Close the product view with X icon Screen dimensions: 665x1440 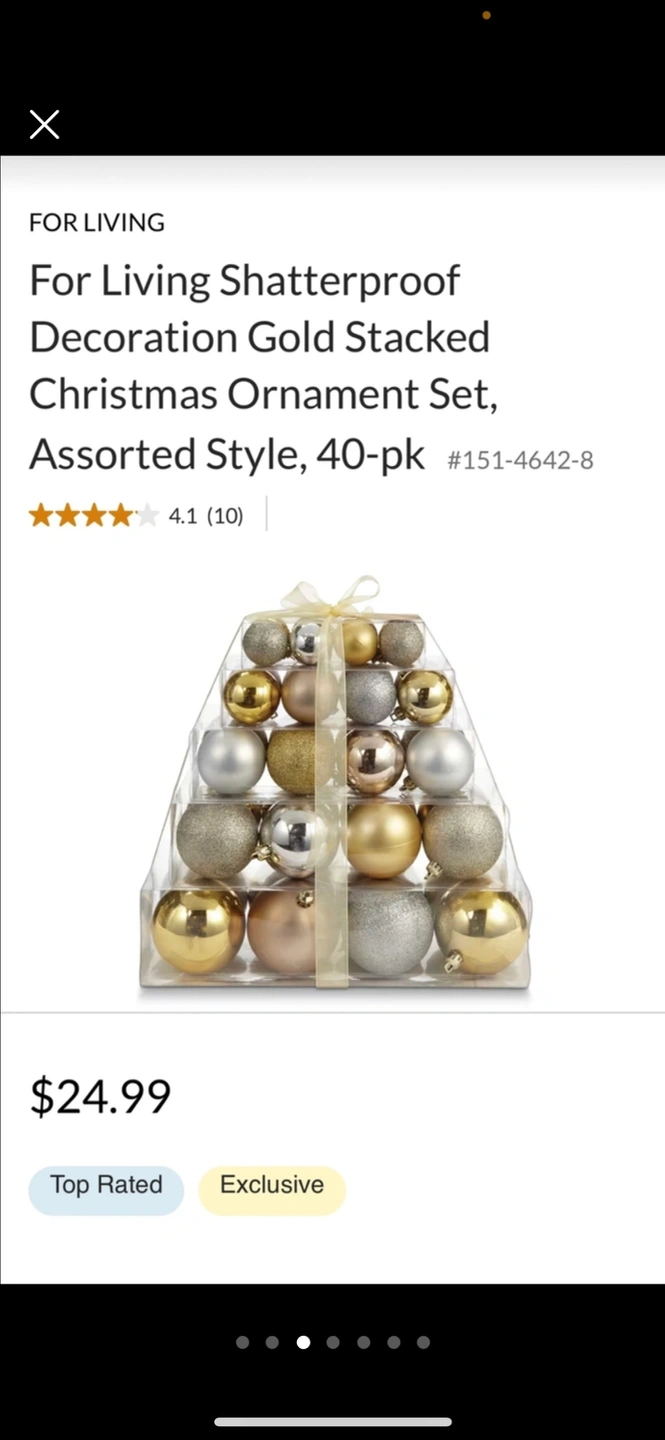click(x=45, y=125)
